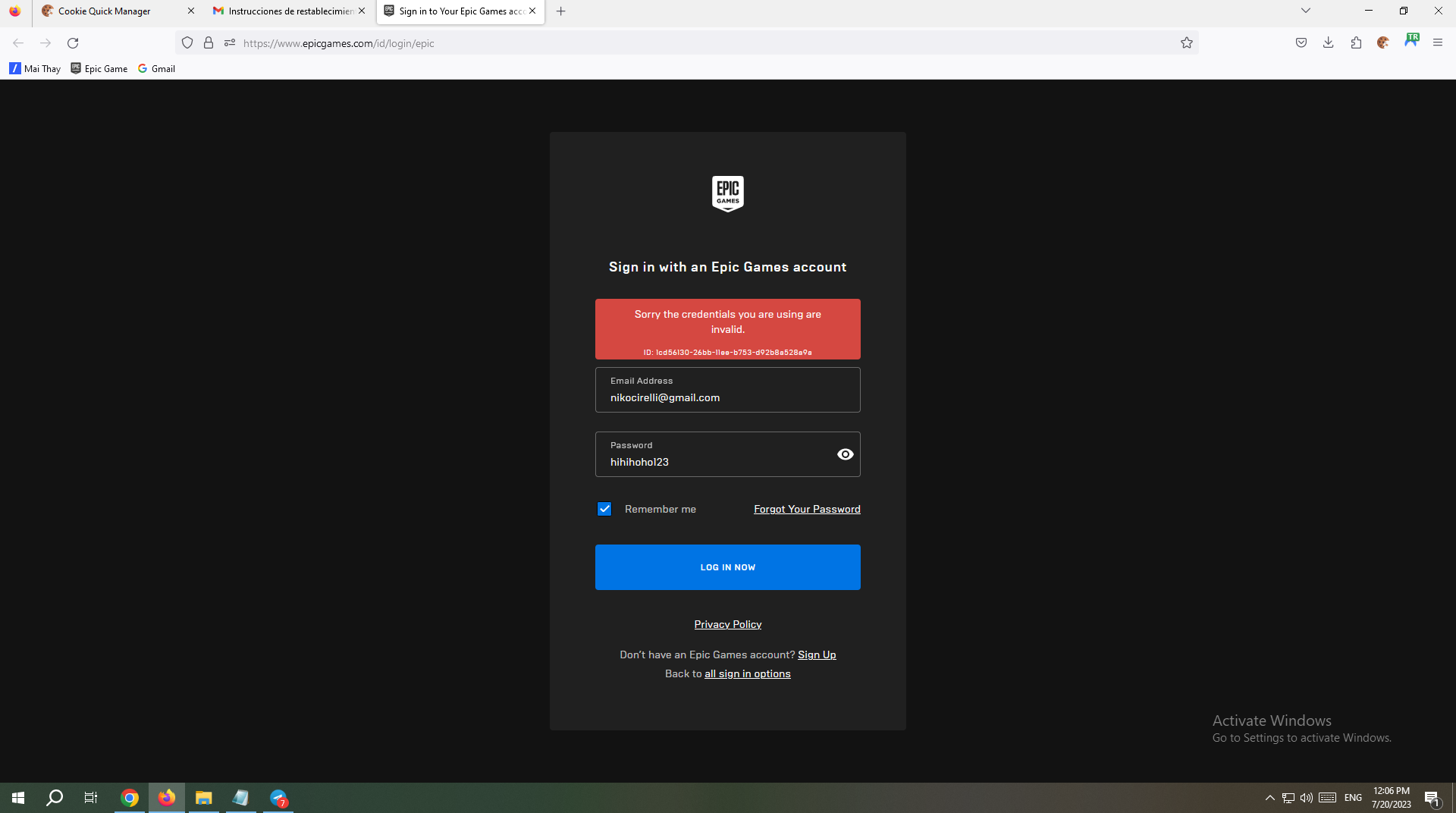
Task: Toggle password visibility eye icon
Action: (x=845, y=454)
